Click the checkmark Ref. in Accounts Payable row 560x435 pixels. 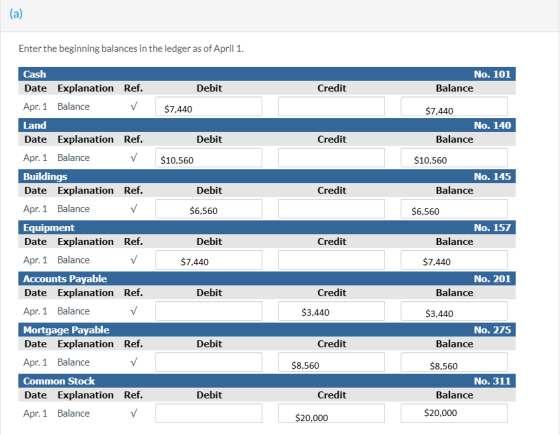[134, 311]
